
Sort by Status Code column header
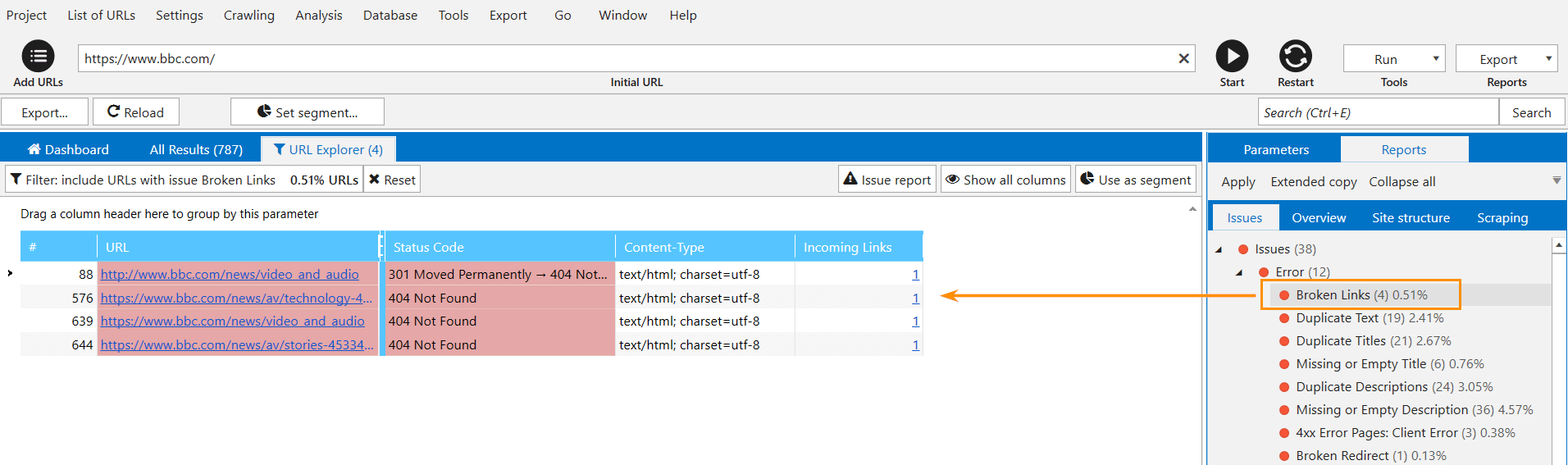coord(499,247)
